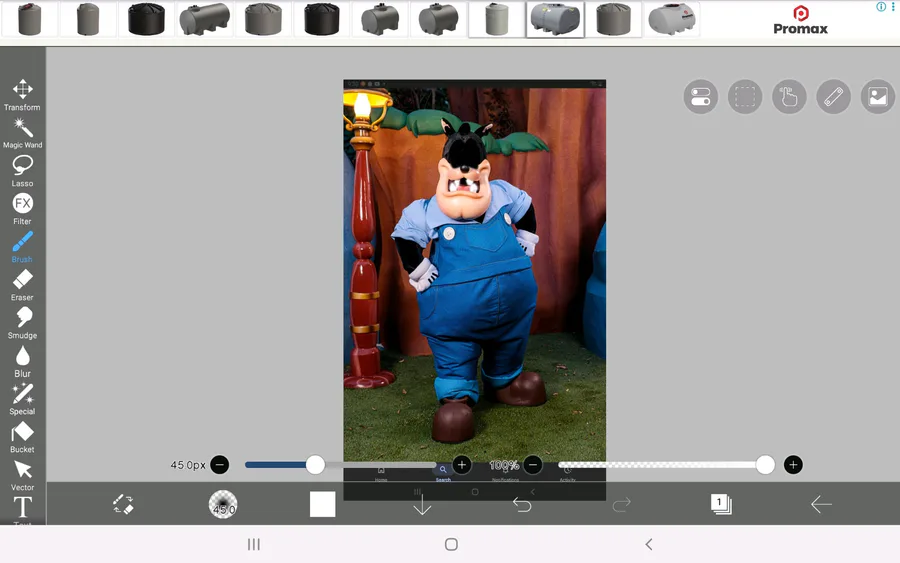Increase brush thickness with plus button
The width and height of the screenshot is (900, 563).
(x=462, y=465)
